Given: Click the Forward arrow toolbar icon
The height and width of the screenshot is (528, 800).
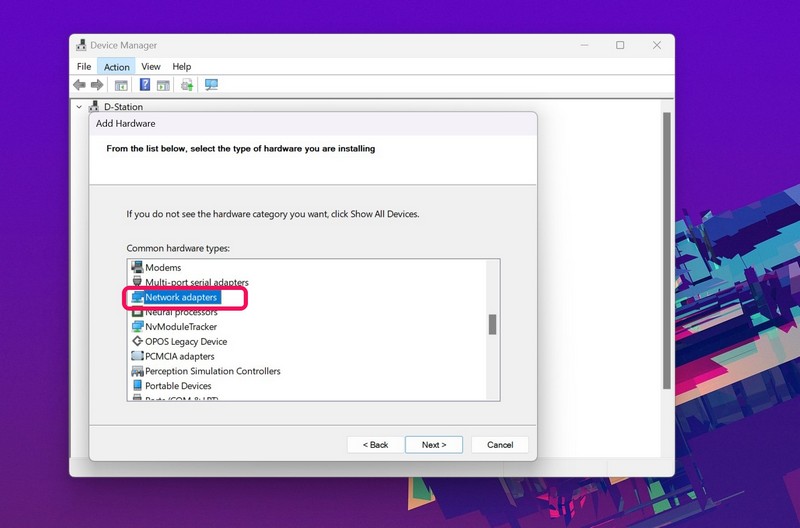Looking at the screenshot, I should tap(97, 85).
